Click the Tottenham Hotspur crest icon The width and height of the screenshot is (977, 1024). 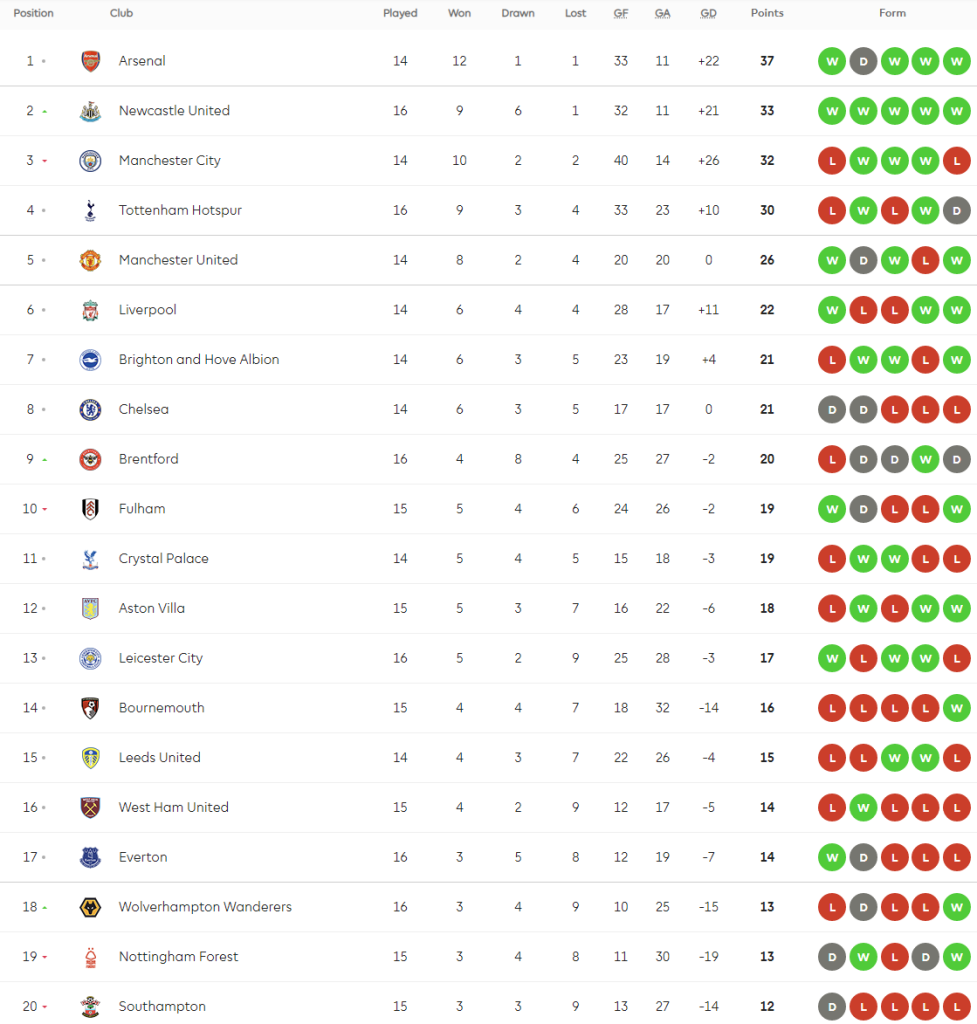pyautogui.click(x=91, y=211)
